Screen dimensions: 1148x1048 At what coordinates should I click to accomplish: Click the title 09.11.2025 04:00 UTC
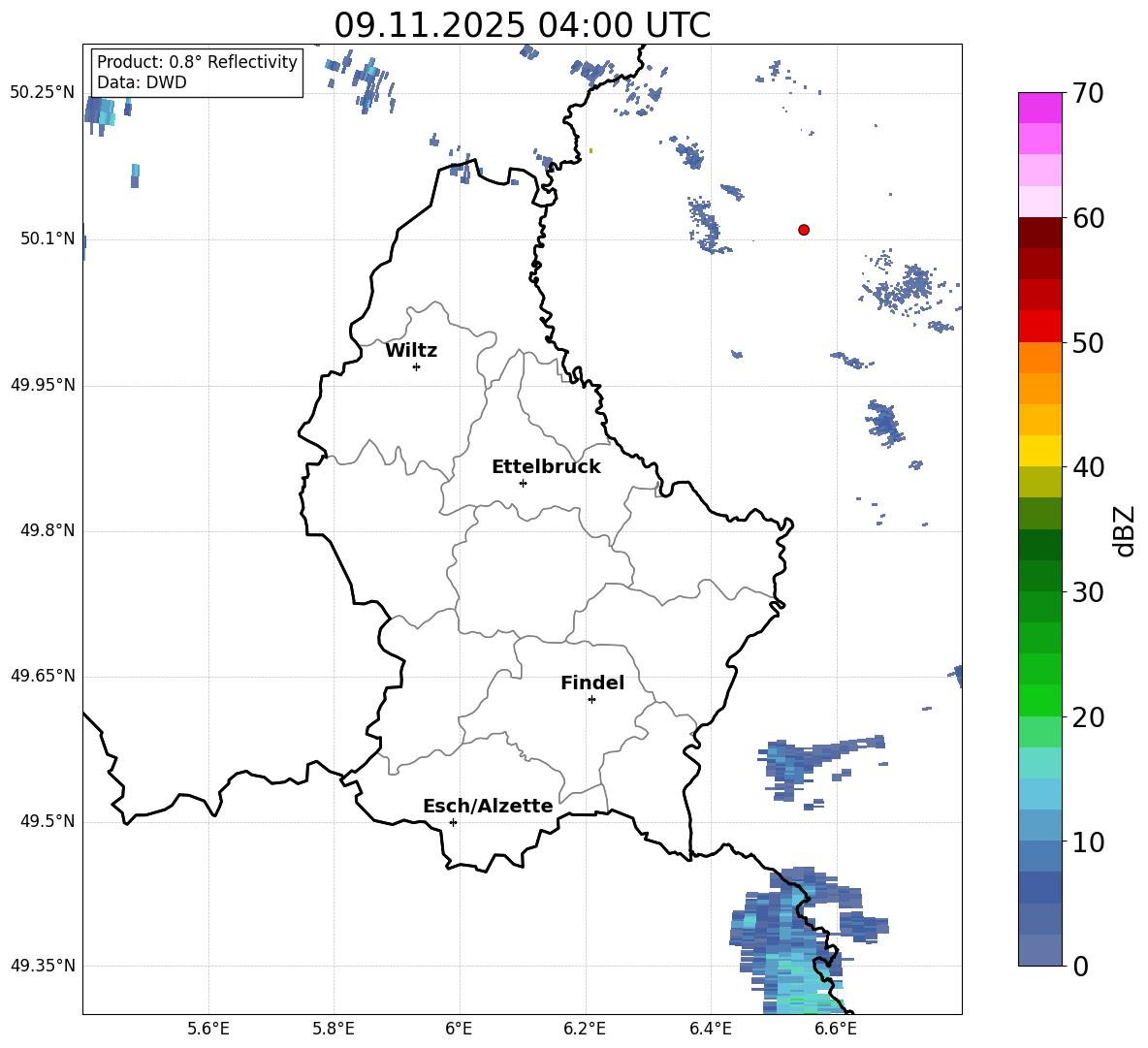click(x=522, y=25)
